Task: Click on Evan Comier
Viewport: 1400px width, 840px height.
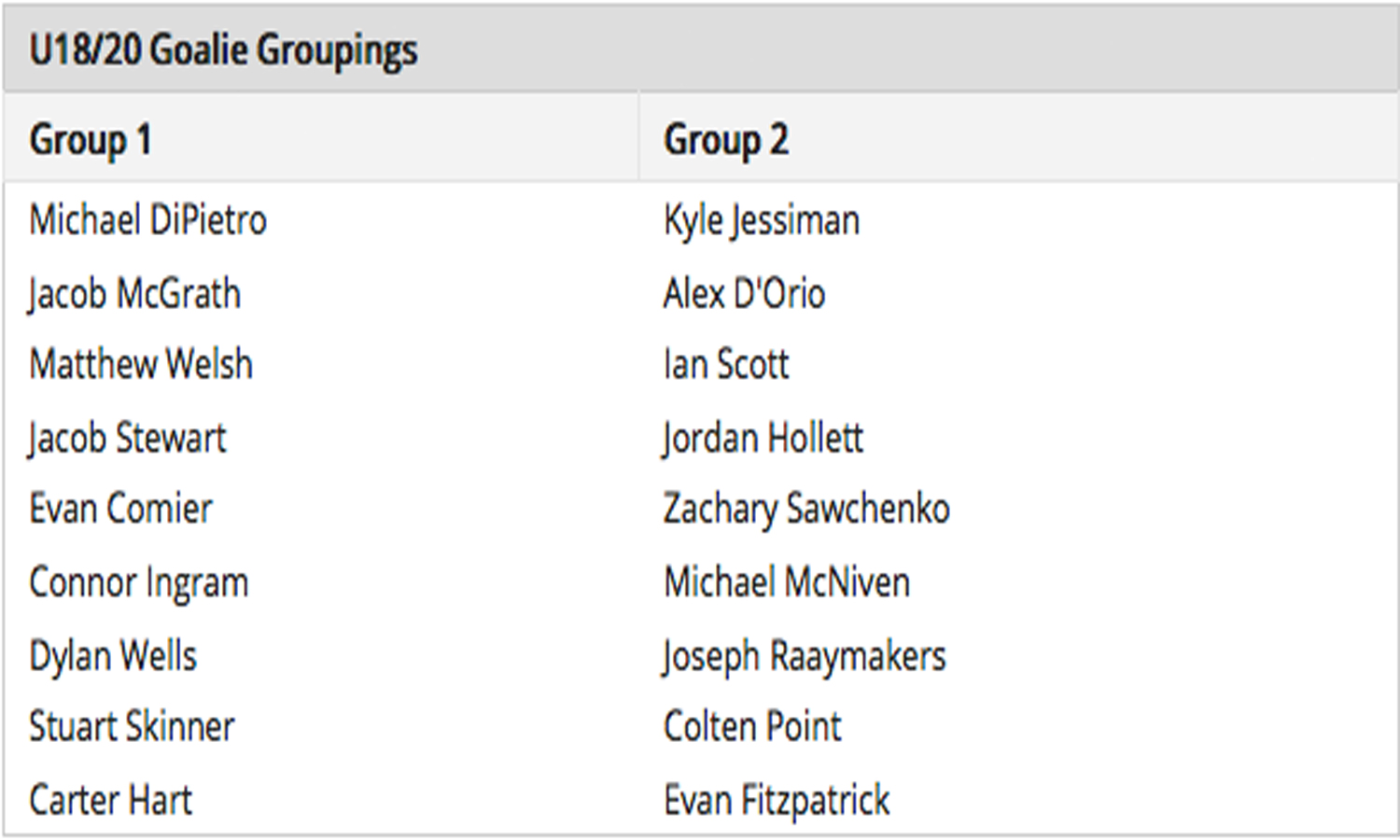Action: tap(120, 509)
